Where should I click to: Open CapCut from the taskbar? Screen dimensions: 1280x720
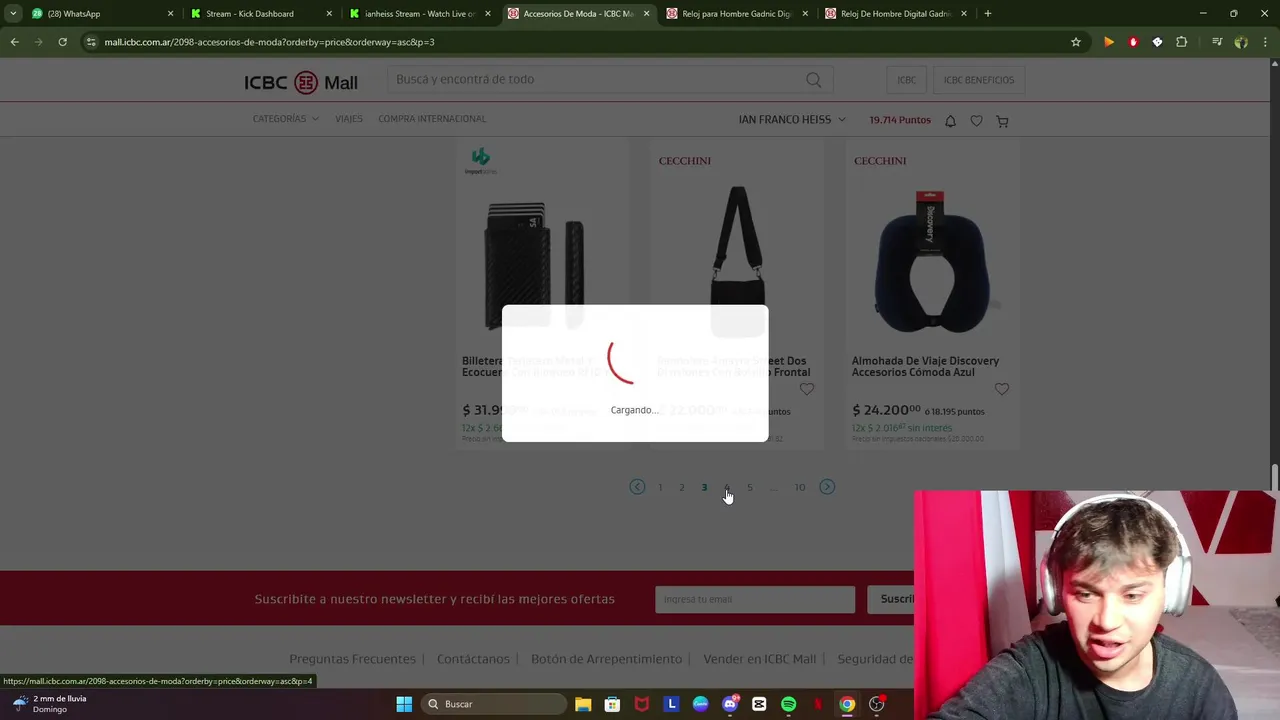[x=759, y=704]
